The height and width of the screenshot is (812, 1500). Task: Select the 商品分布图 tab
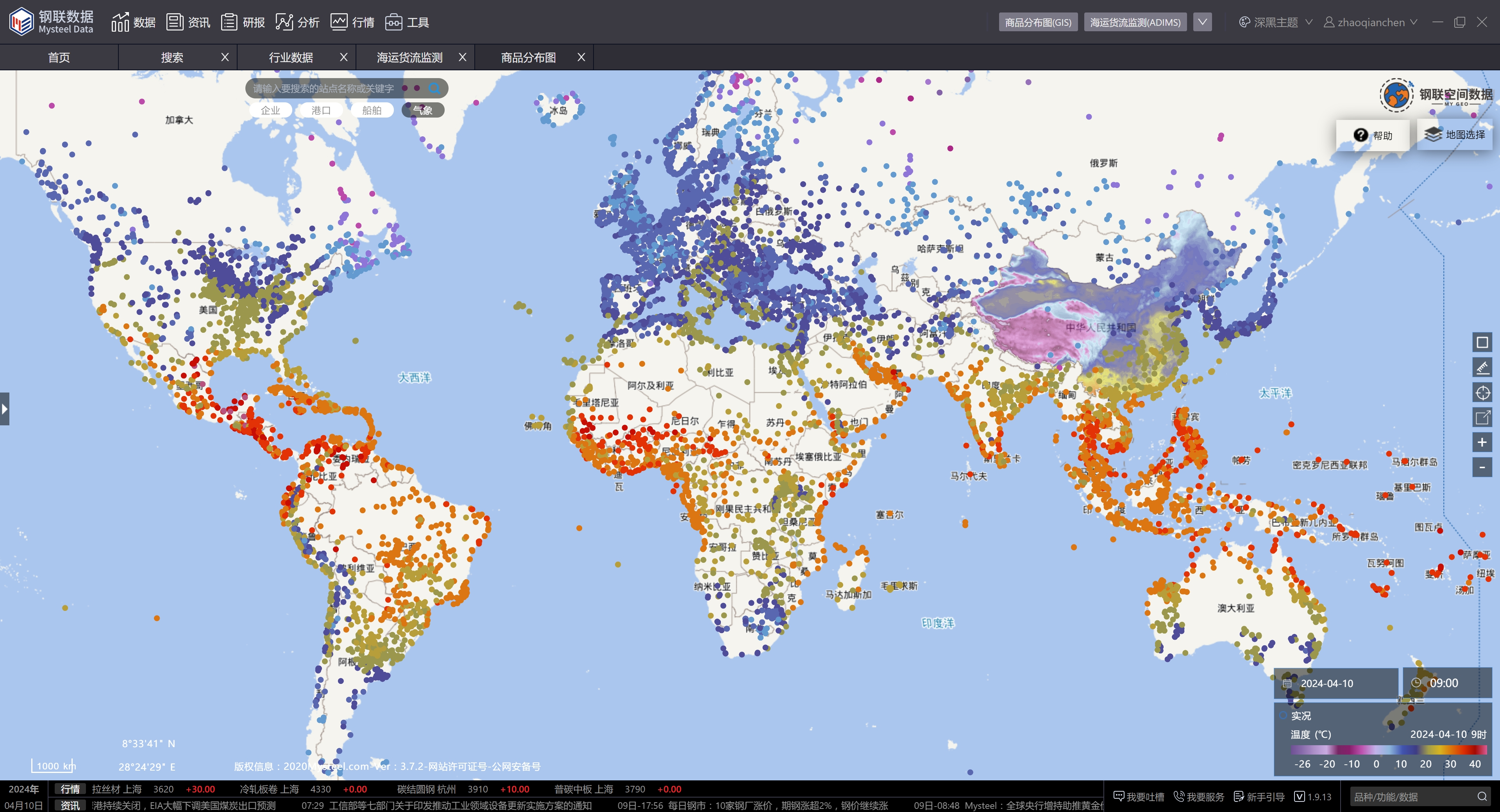[x=528, y=57]
